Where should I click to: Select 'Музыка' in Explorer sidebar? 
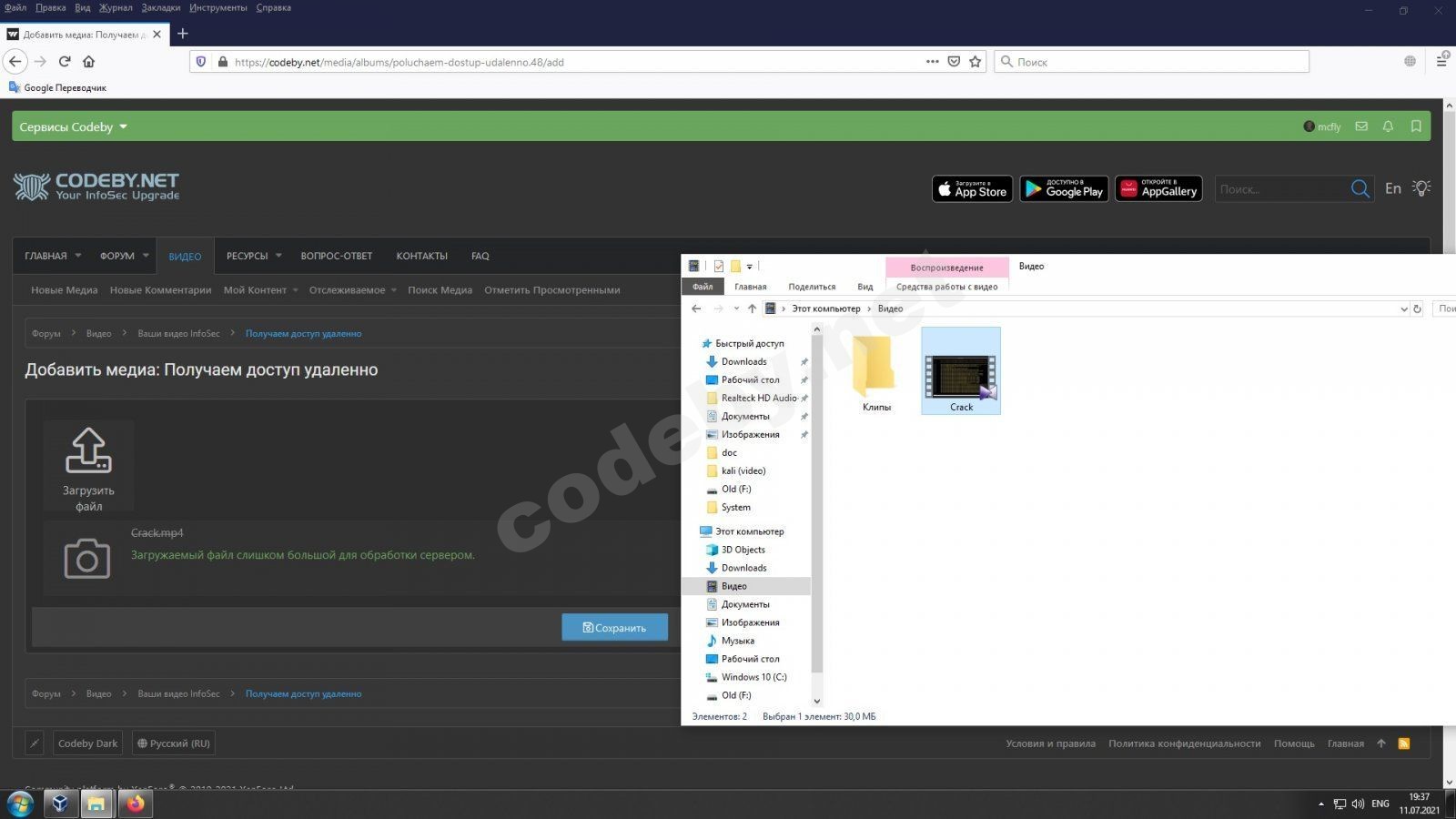(737, 641)
